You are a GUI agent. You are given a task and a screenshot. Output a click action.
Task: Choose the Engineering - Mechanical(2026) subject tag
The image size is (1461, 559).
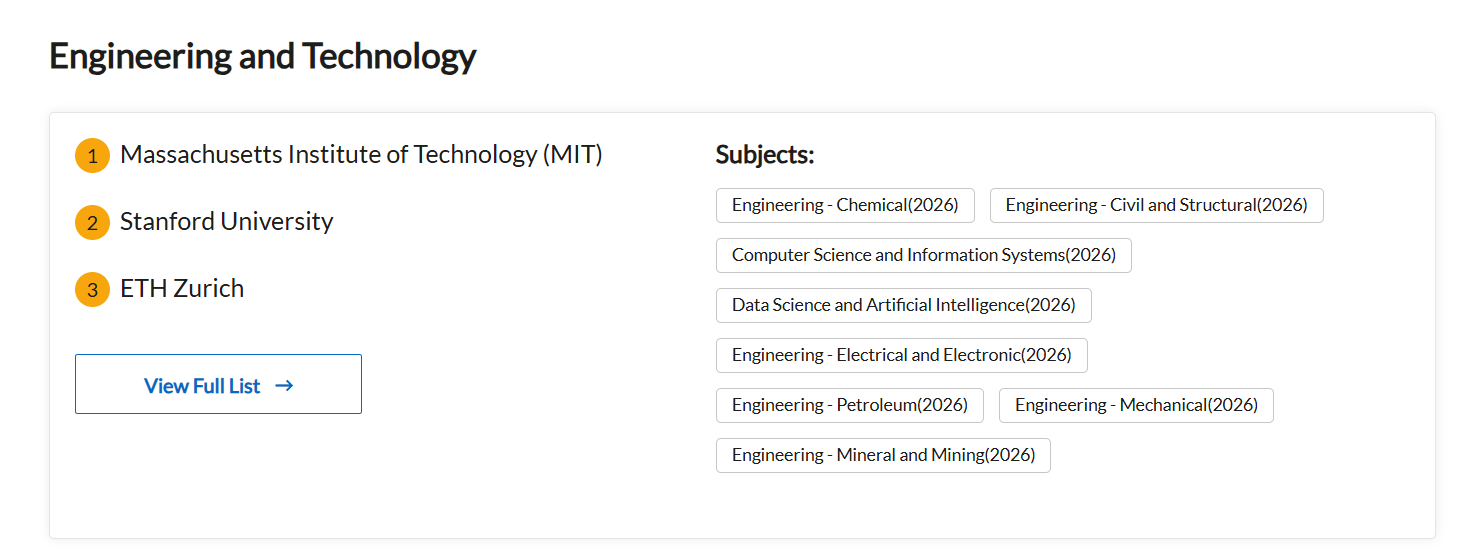pos(1136,405)
